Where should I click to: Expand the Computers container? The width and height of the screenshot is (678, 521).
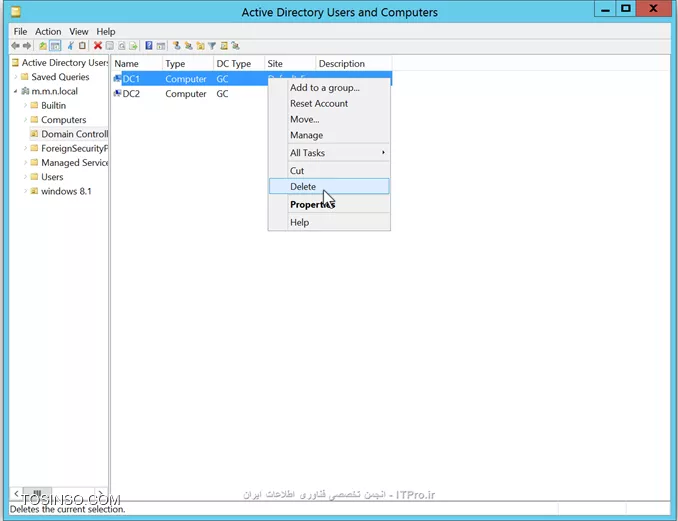26,120
